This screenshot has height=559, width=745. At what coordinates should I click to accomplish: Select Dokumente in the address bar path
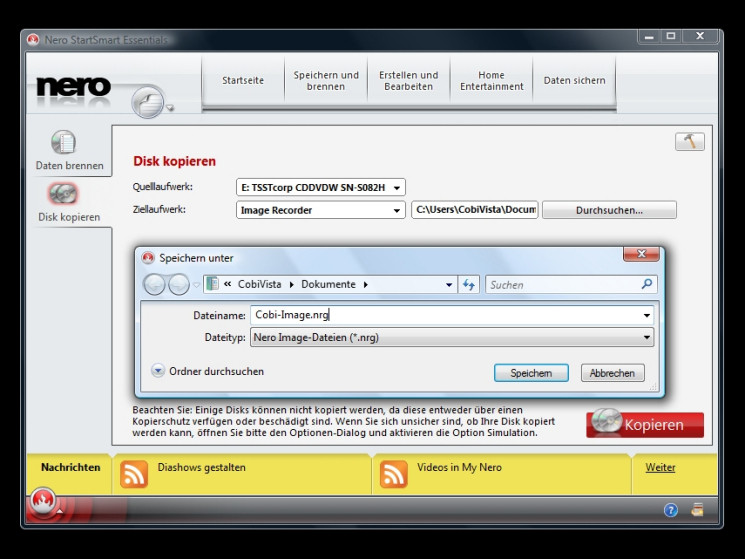[328, 284]
